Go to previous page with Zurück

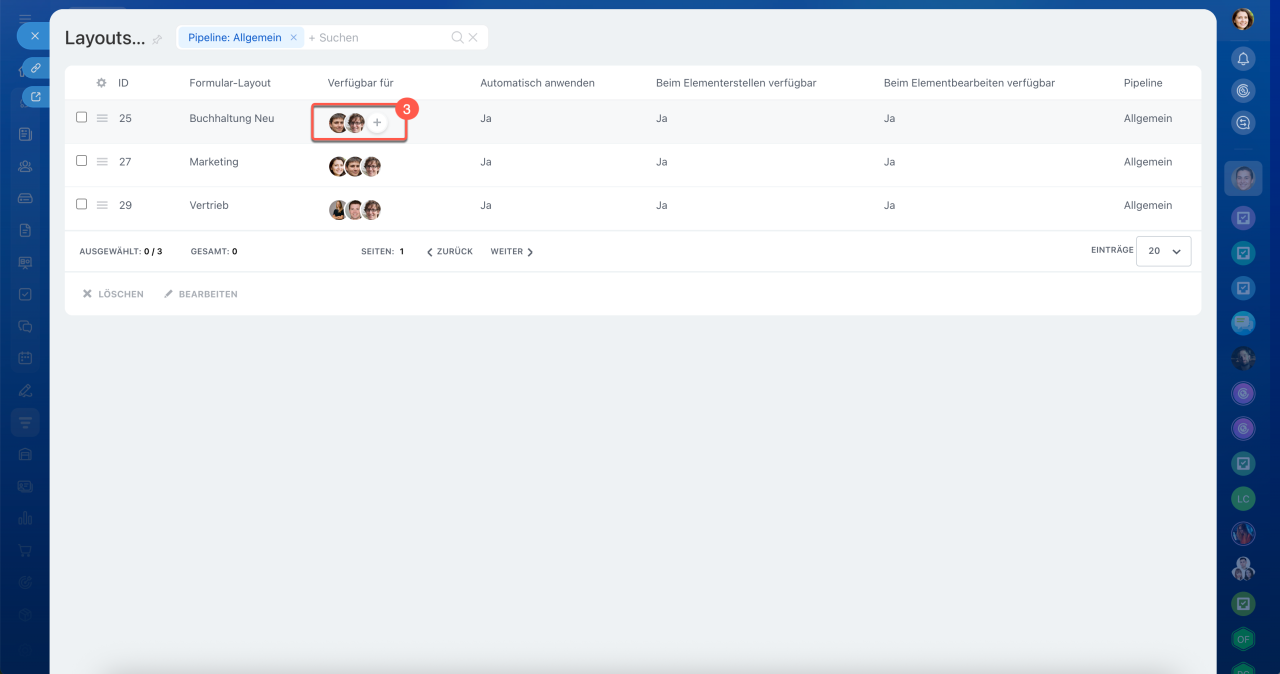tap(449, 252)
